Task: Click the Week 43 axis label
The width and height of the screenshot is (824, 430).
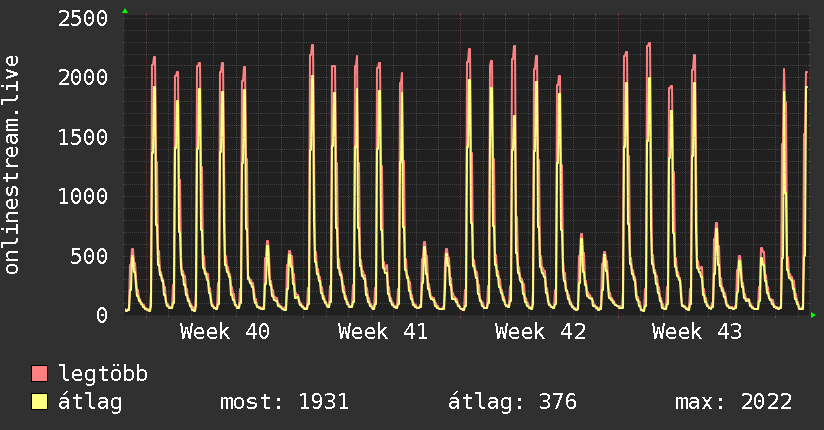Action: pyautogui.click(x=697, y=332)
